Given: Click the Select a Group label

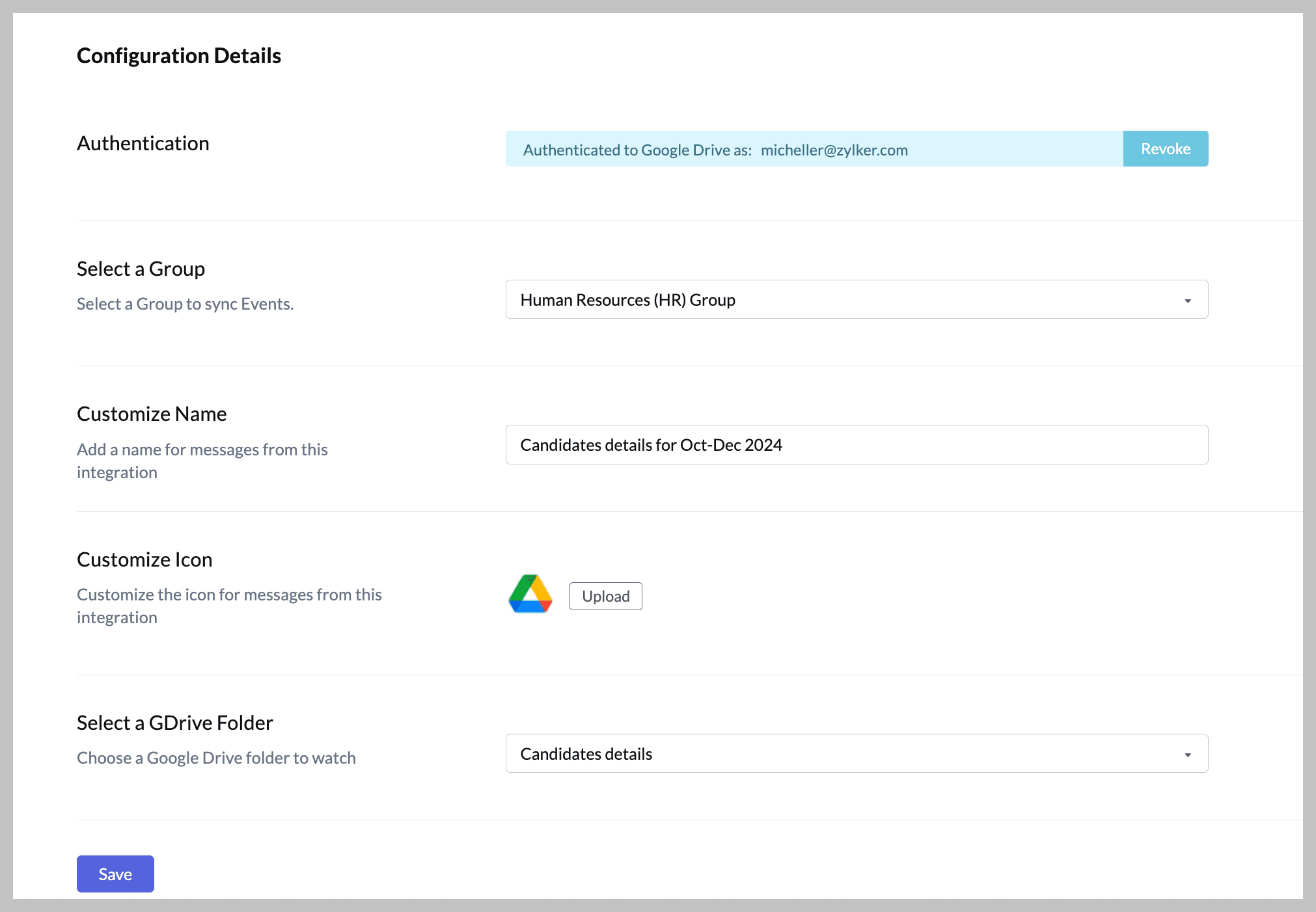Looking at the screenshot, I should (141, 269).
